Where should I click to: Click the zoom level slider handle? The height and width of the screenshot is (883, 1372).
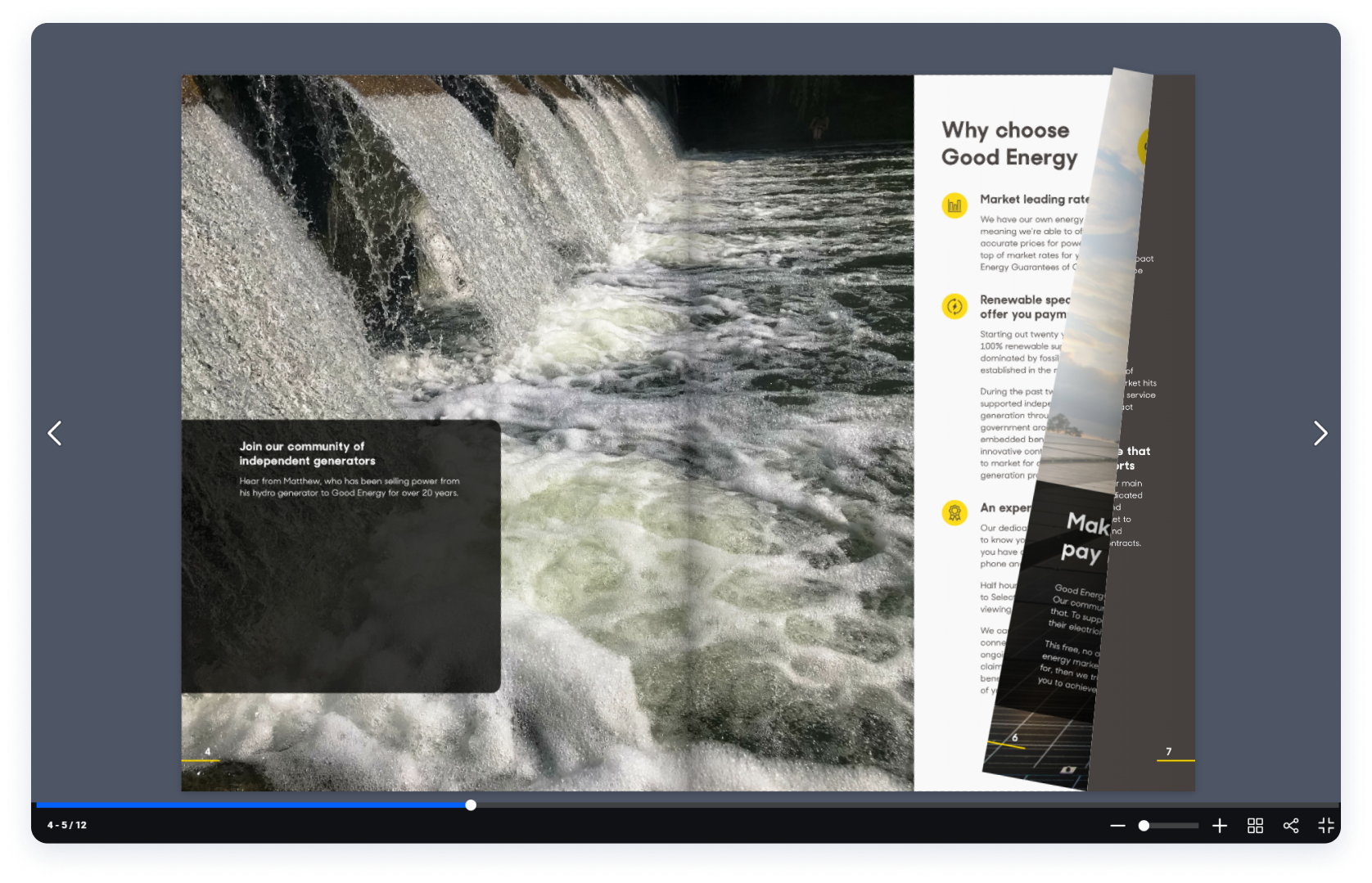[1144, 826]
